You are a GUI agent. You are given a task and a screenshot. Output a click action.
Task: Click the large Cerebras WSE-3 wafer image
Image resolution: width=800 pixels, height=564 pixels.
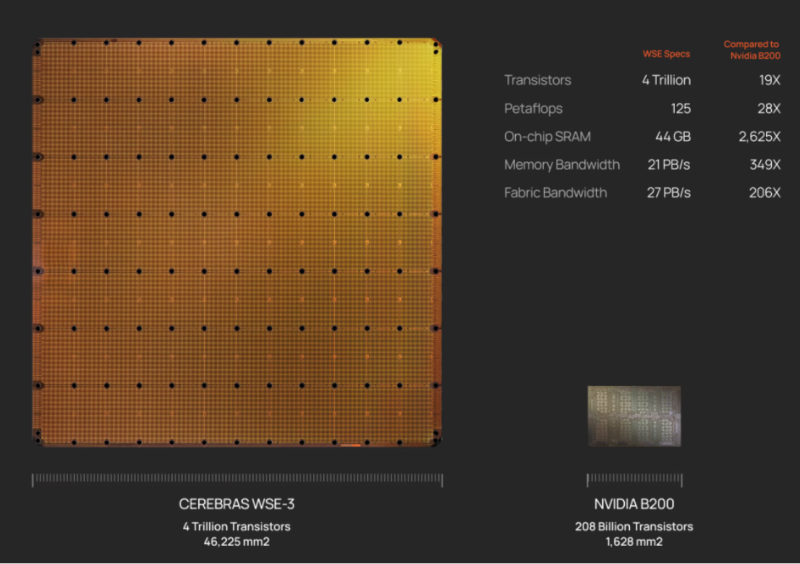pyautogui.click(x=237, y=242)
